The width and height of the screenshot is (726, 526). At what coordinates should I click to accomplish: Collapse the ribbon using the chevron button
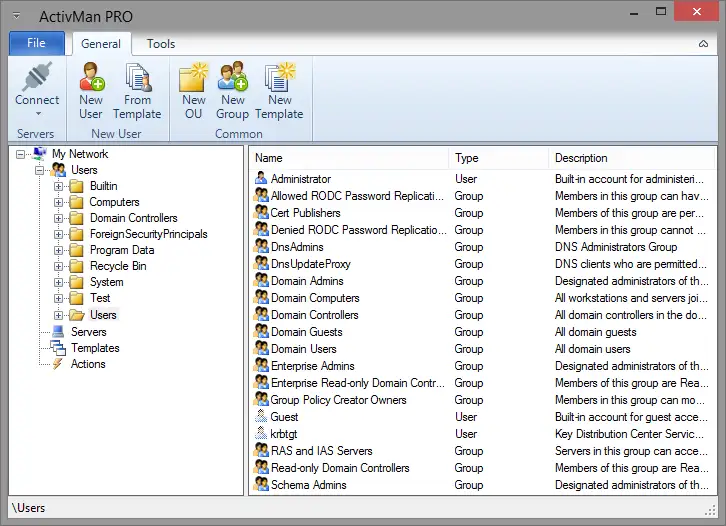pos(703,44)
